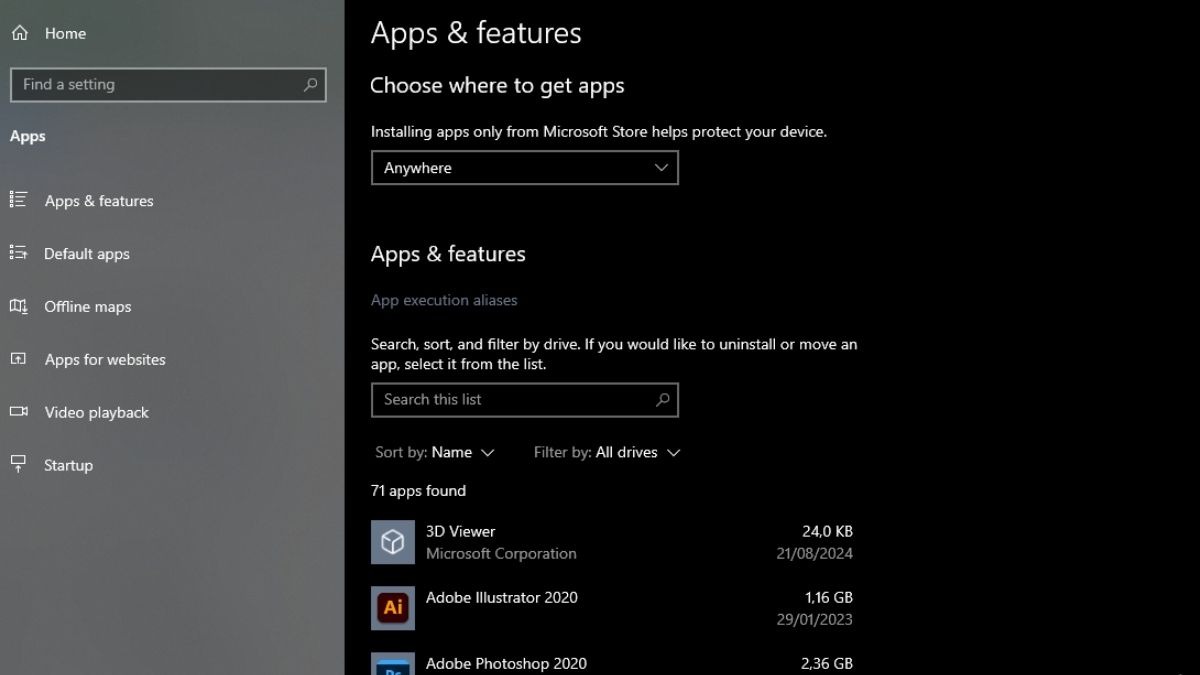
Task: Open Startup settings page
Action: click(x=68, y=466)
